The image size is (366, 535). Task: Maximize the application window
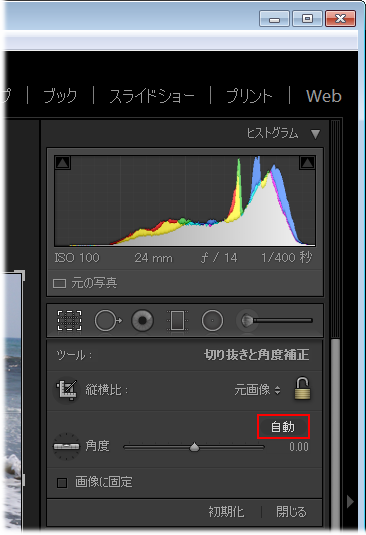[x=307, y=18]
